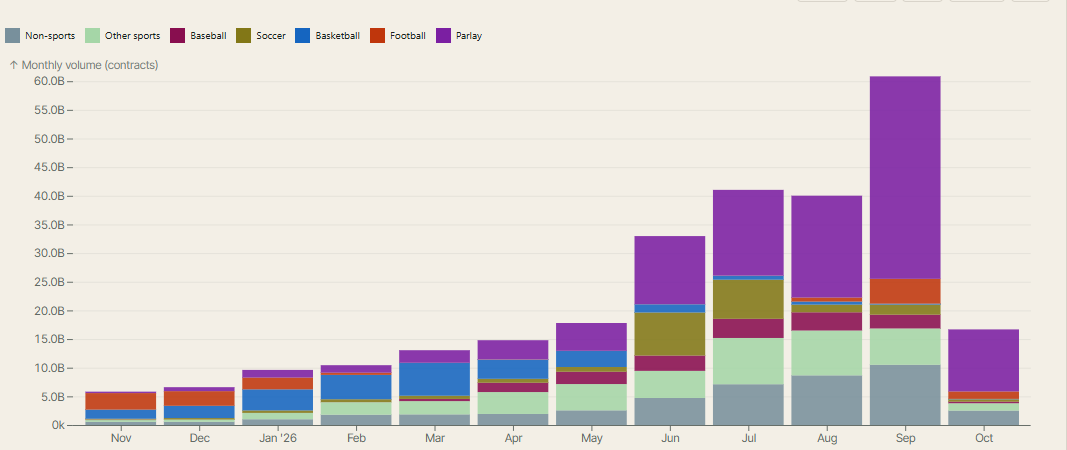Click the green Other sports segment of Jul bar
1067x450 pixels.
[x=748, y=361]
